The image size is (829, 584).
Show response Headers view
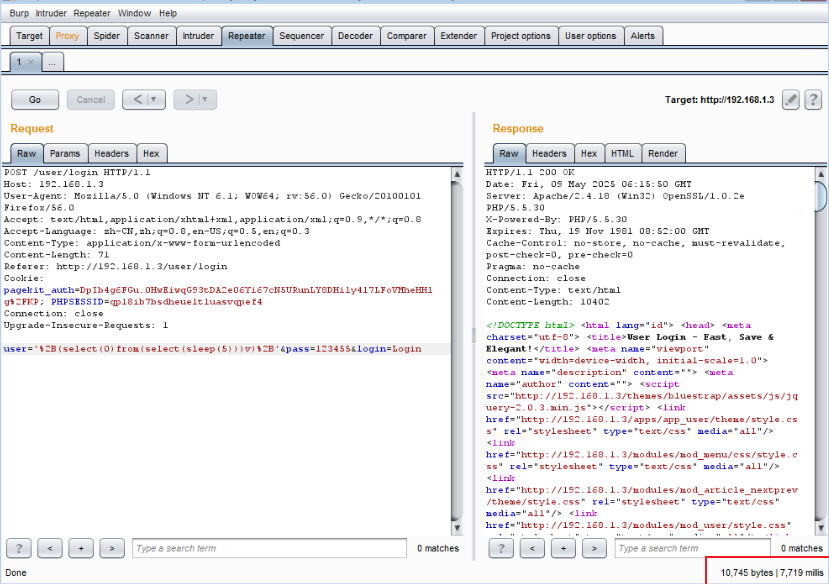click(549, 153)
